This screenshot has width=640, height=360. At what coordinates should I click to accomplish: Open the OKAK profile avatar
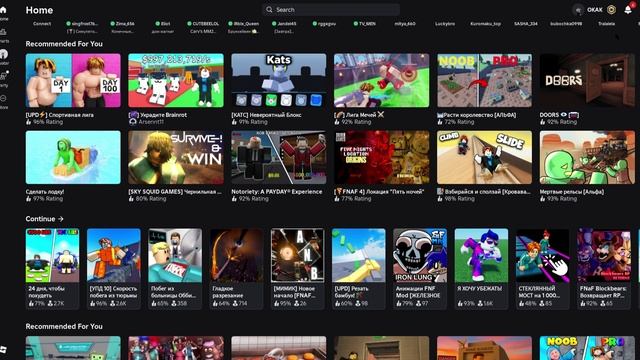tap(578, 10)
